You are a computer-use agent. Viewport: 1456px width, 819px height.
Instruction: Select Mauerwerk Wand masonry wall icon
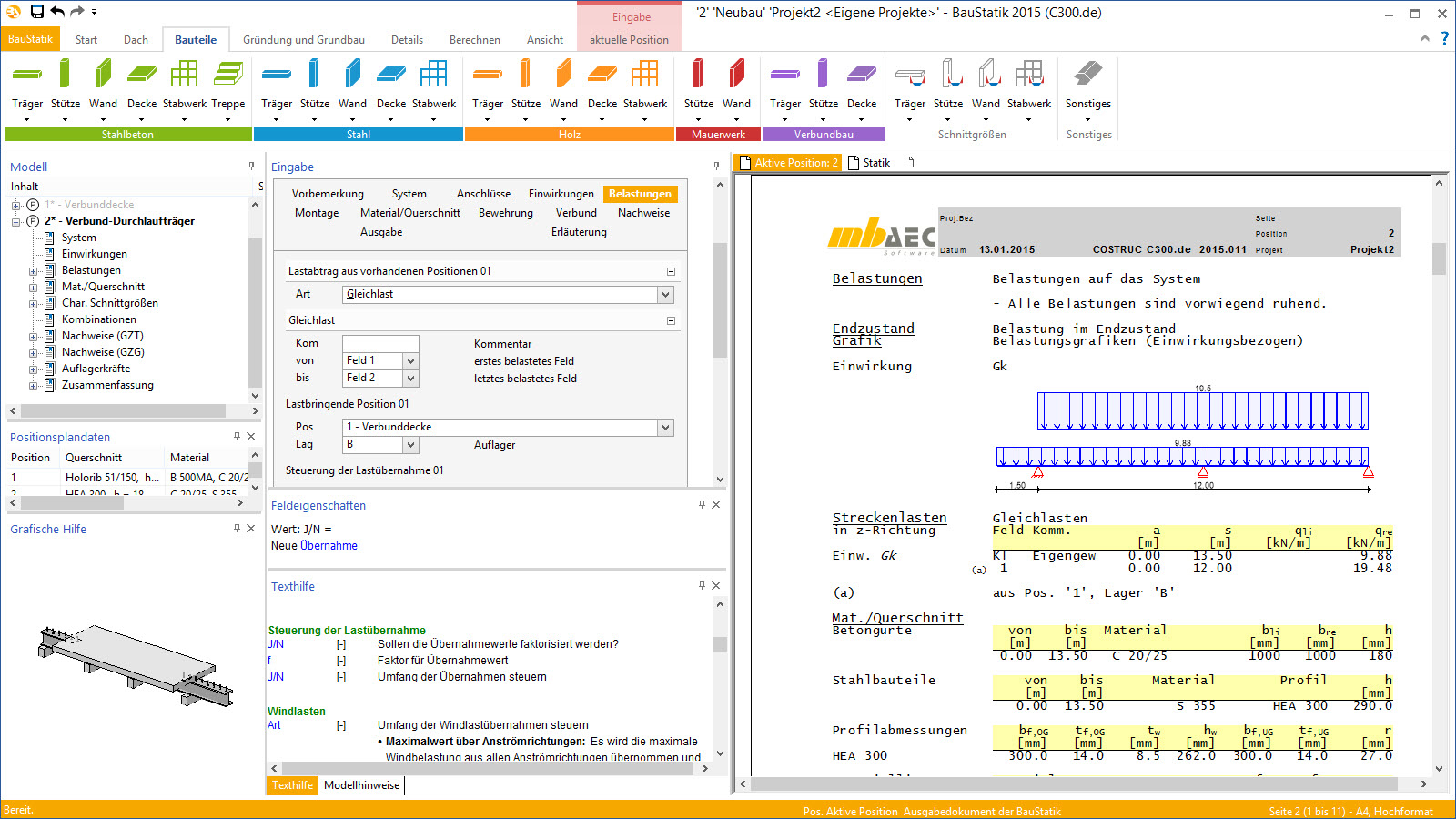point(737,75)
